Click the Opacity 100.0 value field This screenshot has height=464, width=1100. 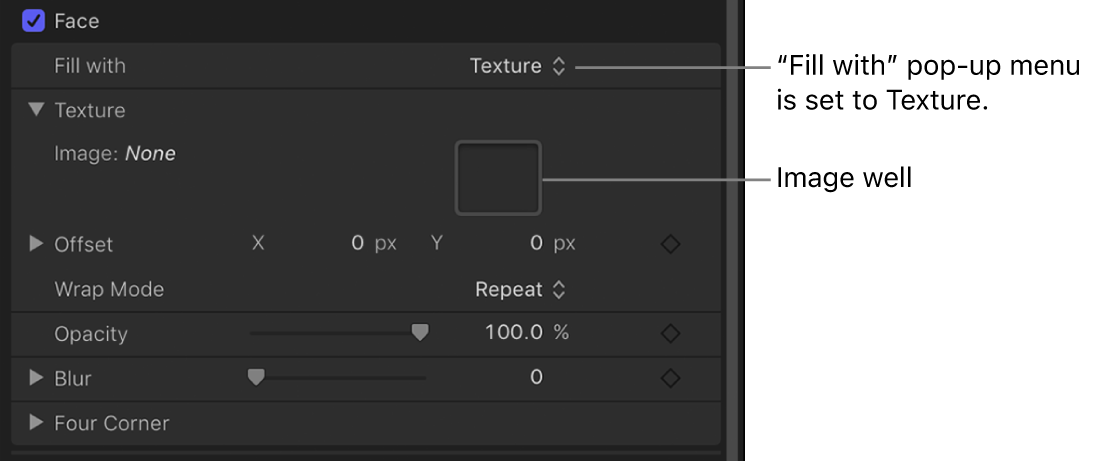click(516, 333)
